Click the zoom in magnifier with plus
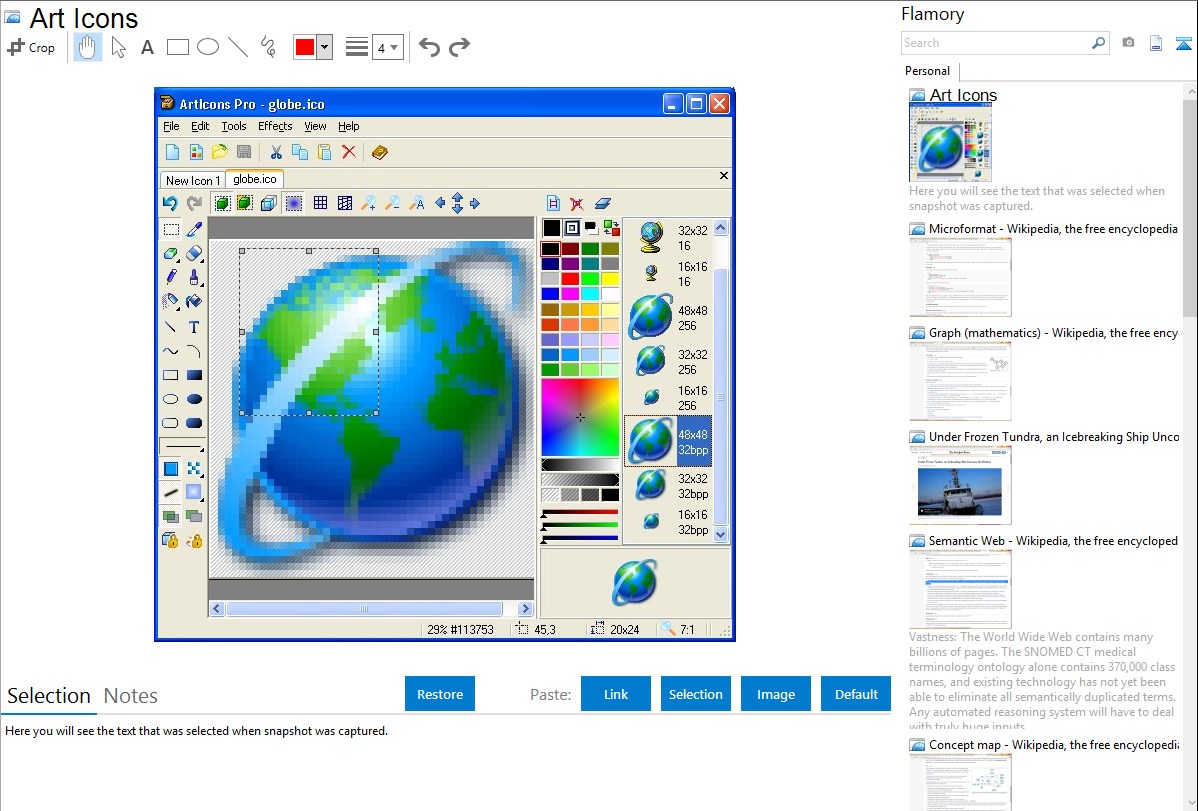This screenshot has width=1198, height=811. coord(368,203)
